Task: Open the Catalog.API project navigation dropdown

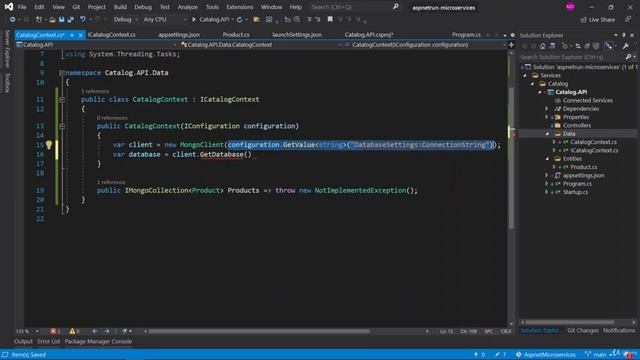Action: click(x=96, y=45)
